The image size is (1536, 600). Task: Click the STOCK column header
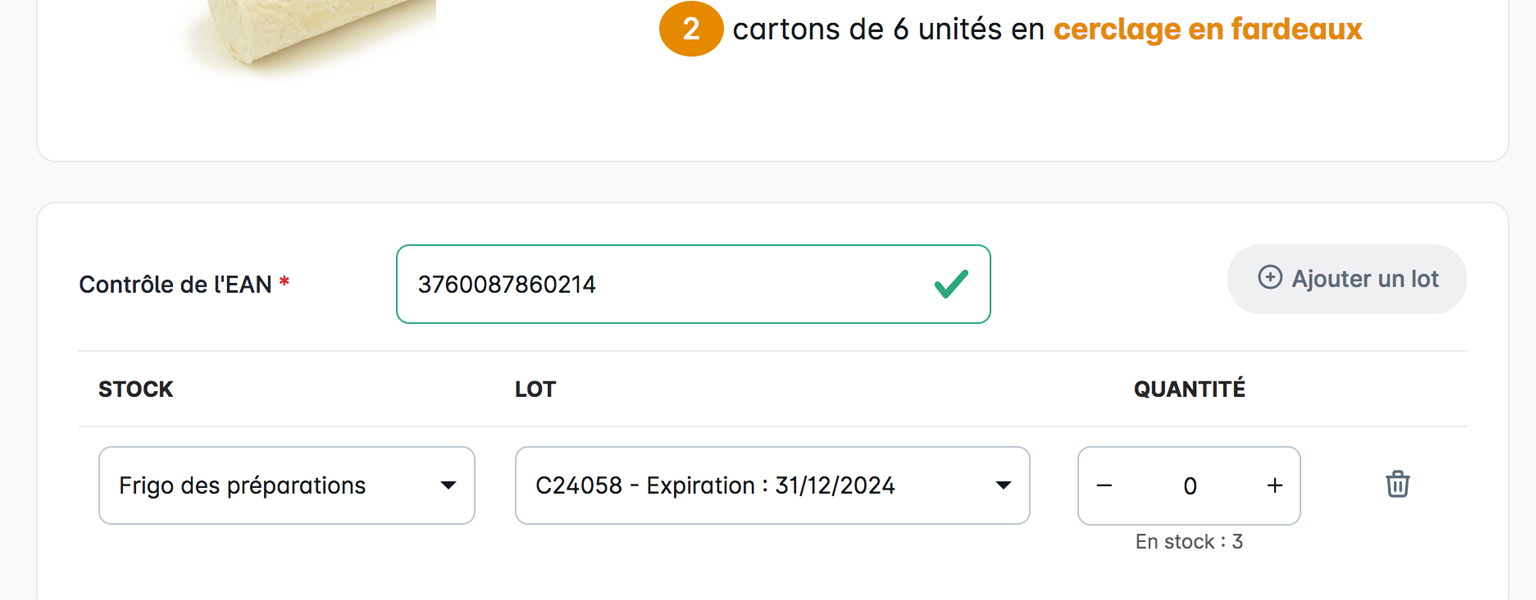pyautogui.click(x=136, y=389)
